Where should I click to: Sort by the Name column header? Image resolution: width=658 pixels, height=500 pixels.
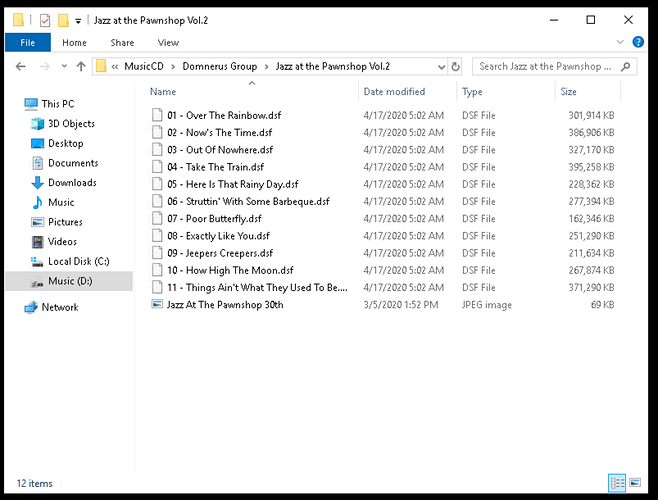[163, 92]
